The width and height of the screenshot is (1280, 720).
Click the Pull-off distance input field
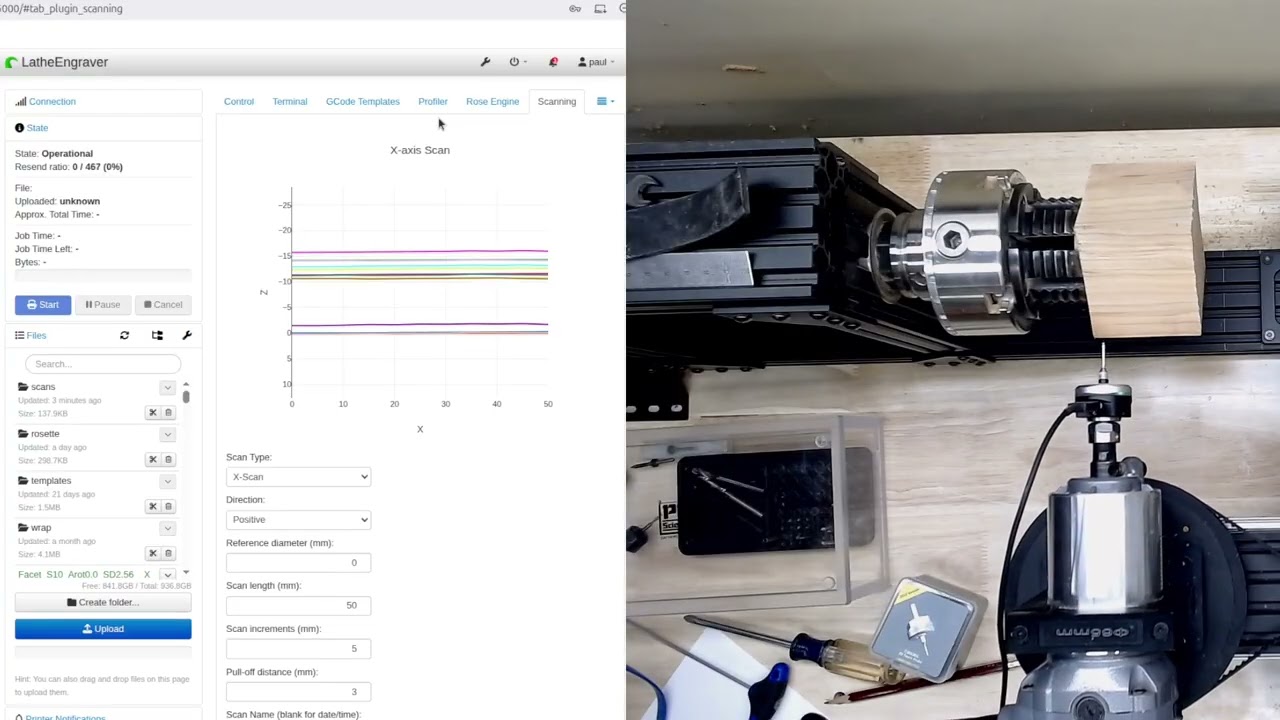pyautogui.click(x=298, y=692)
